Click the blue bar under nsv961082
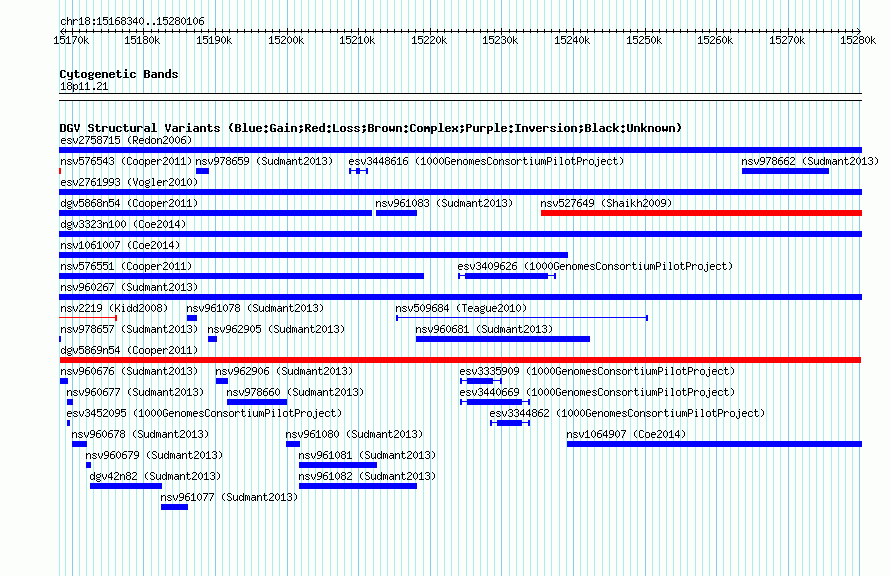This screenshot has width=890, height=576. click(x=358, y=486)
